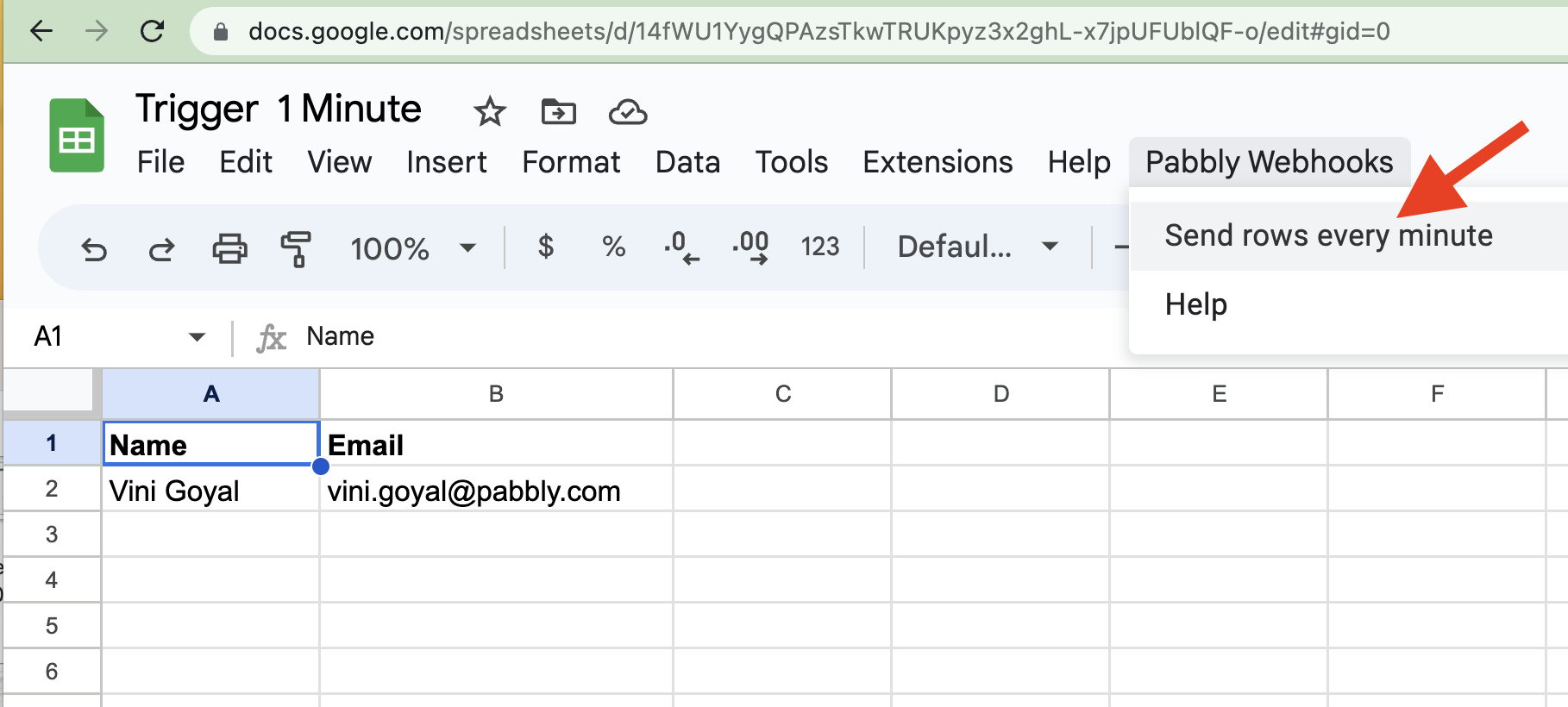
Task: Open the File menu
Action: point(160,162)
